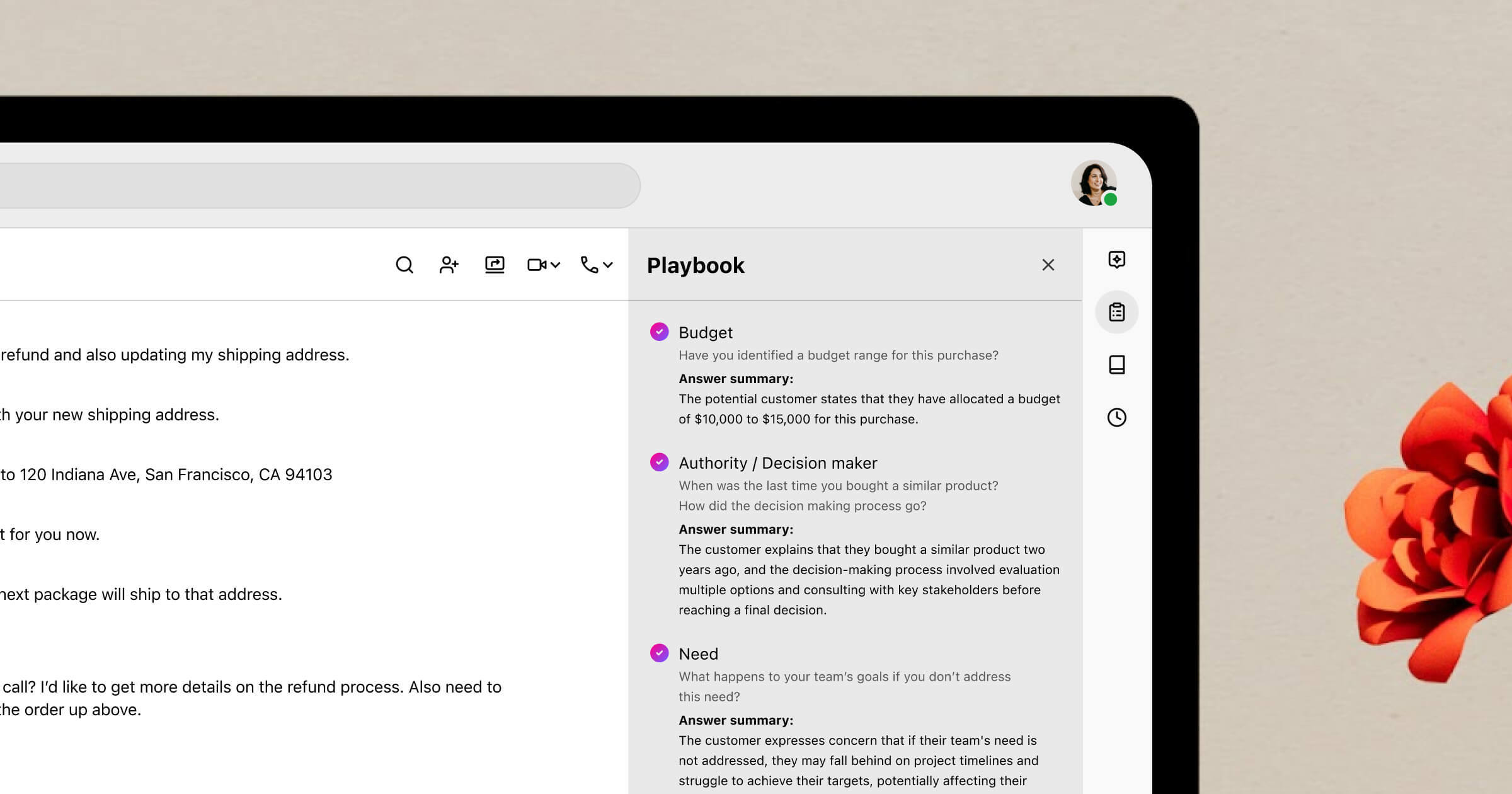Viewport: 1512px width, 794px height.
Task: Close the Playbook panel
Action: point(1048,265)
